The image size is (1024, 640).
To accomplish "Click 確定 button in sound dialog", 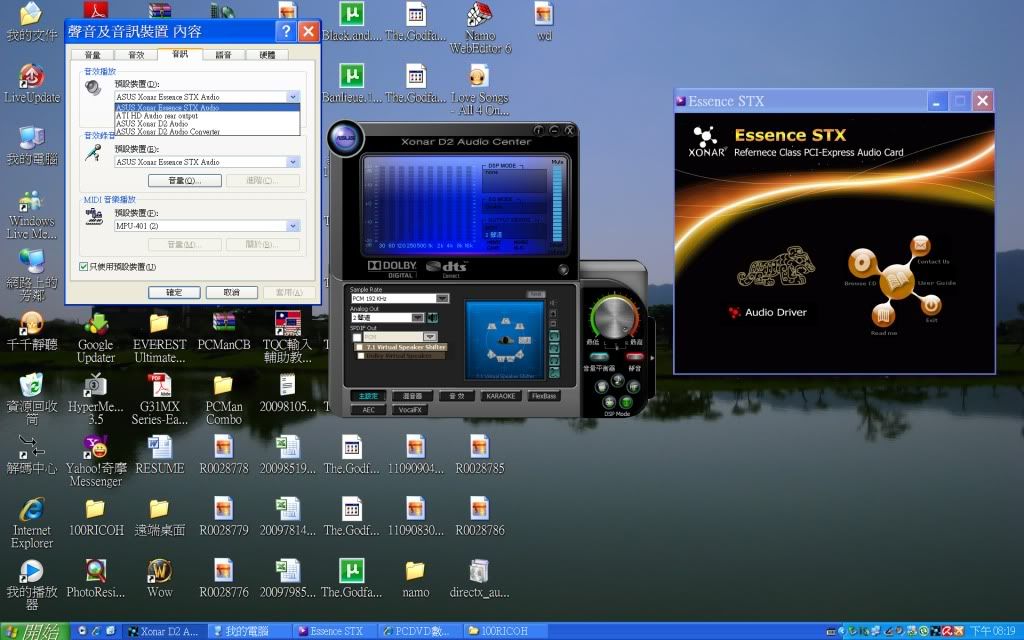I will point(174,293).
